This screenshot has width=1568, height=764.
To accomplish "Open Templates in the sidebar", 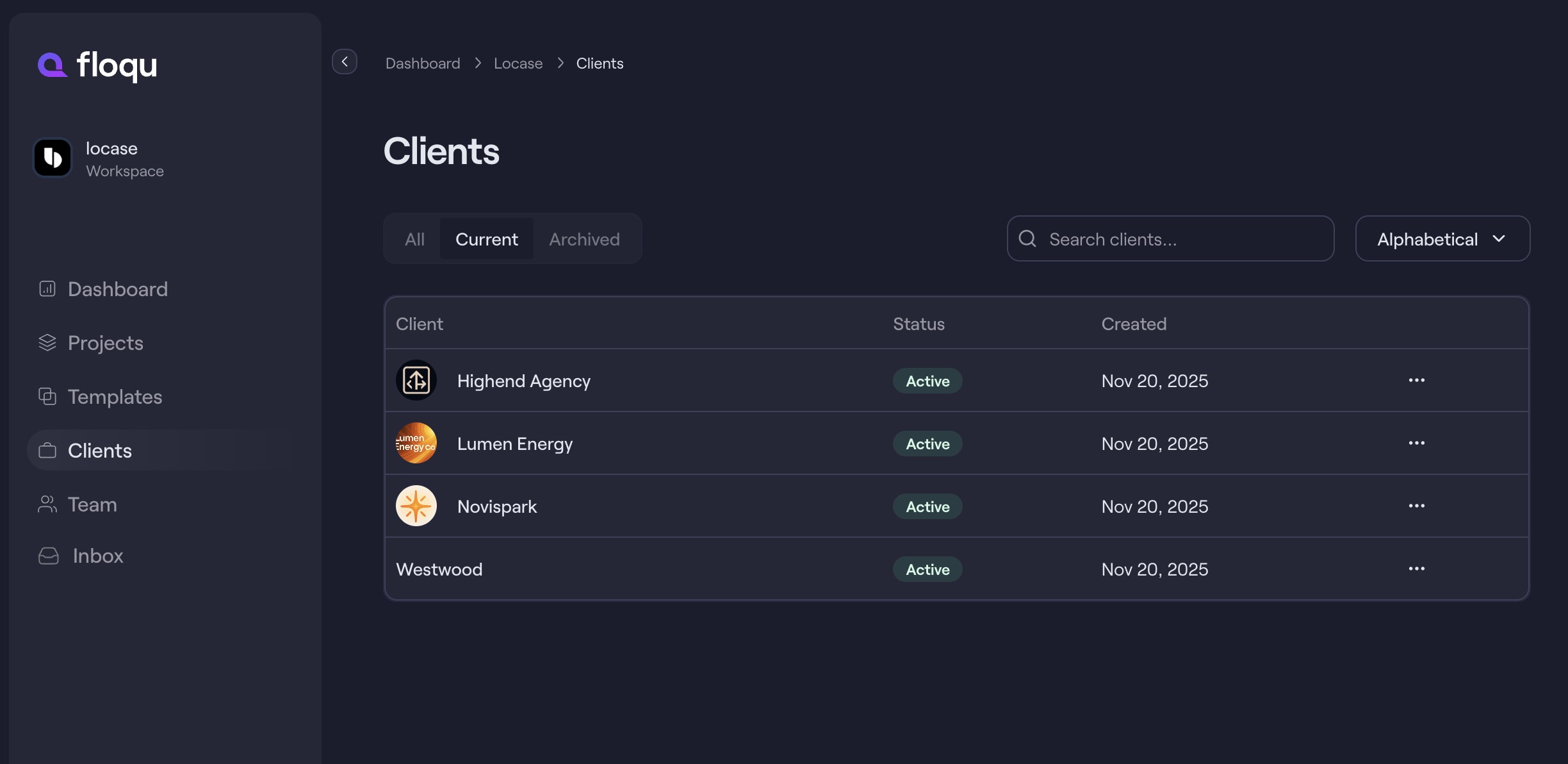I will (x=115, y=397).
